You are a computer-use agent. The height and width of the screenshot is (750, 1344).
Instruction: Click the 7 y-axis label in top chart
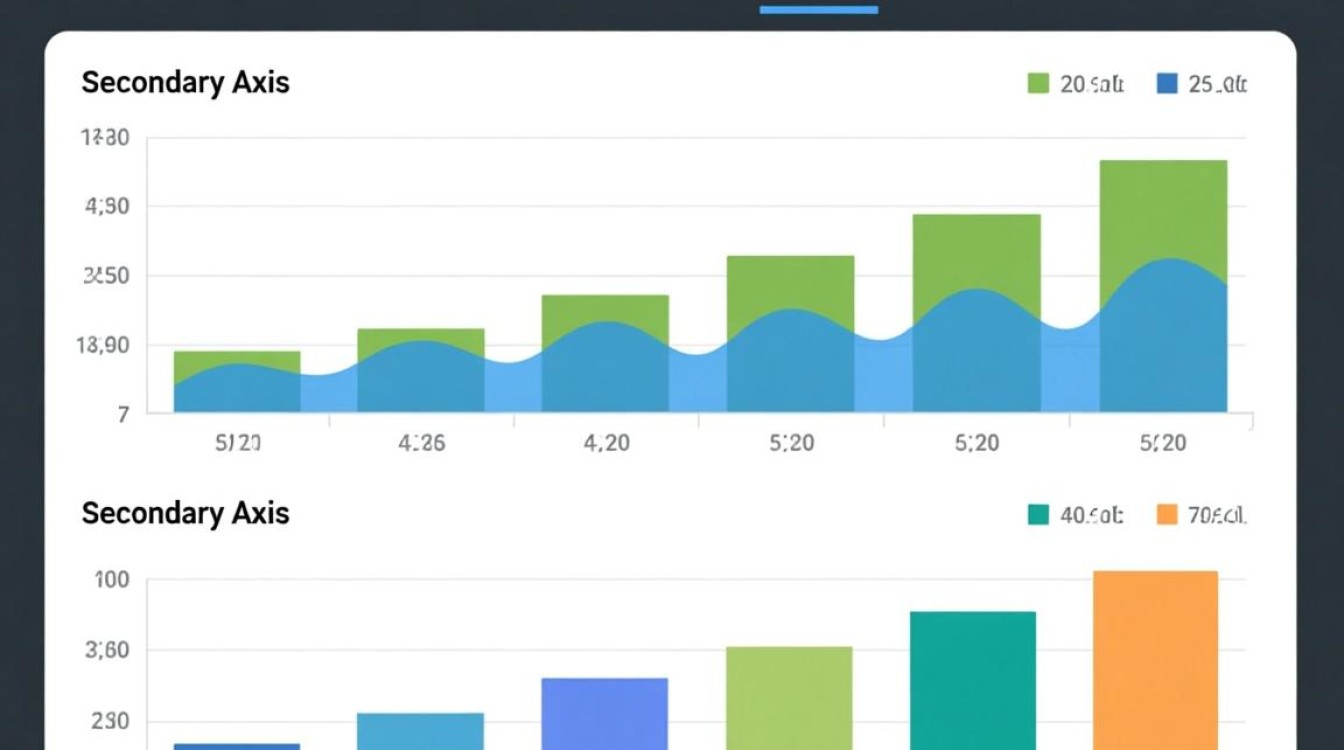tap(123, 414)
